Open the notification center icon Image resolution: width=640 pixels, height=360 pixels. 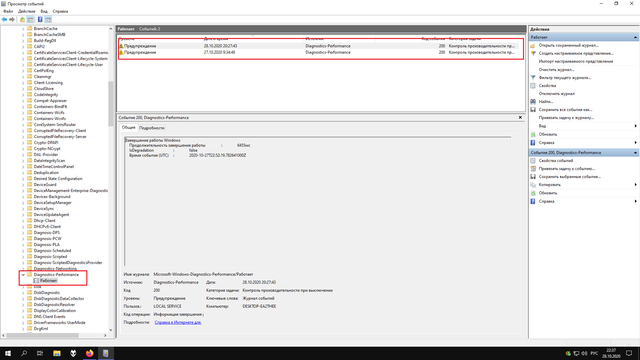coord(629,353)
